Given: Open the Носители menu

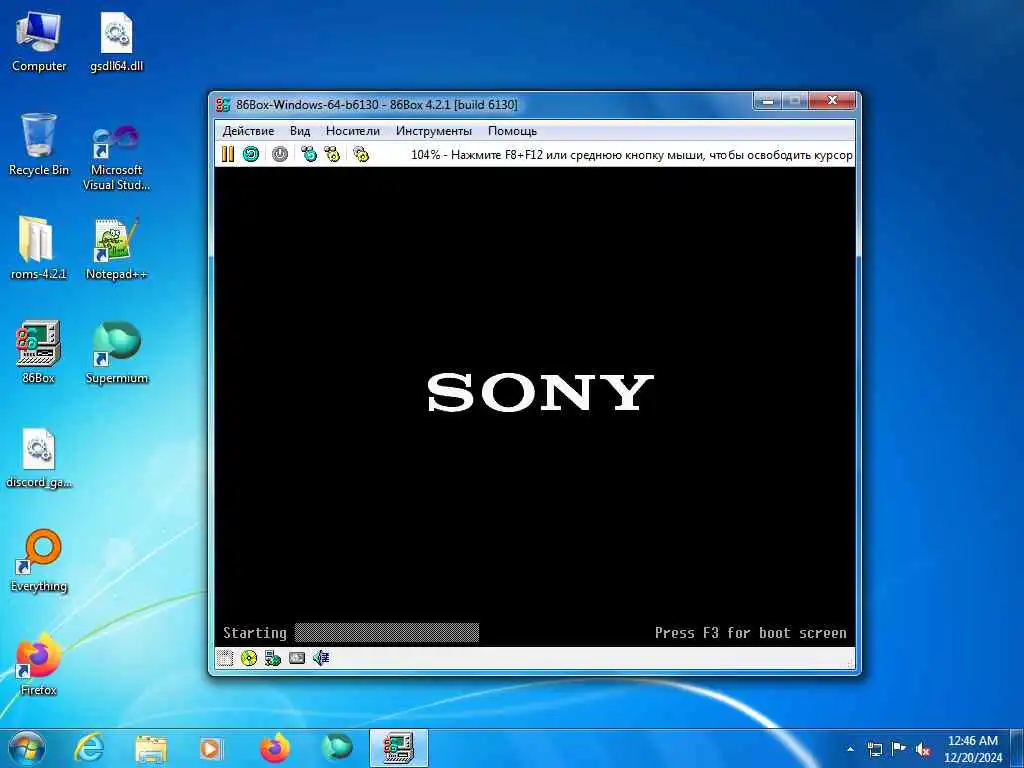Looking at the screenshot, I should point(353,131).
